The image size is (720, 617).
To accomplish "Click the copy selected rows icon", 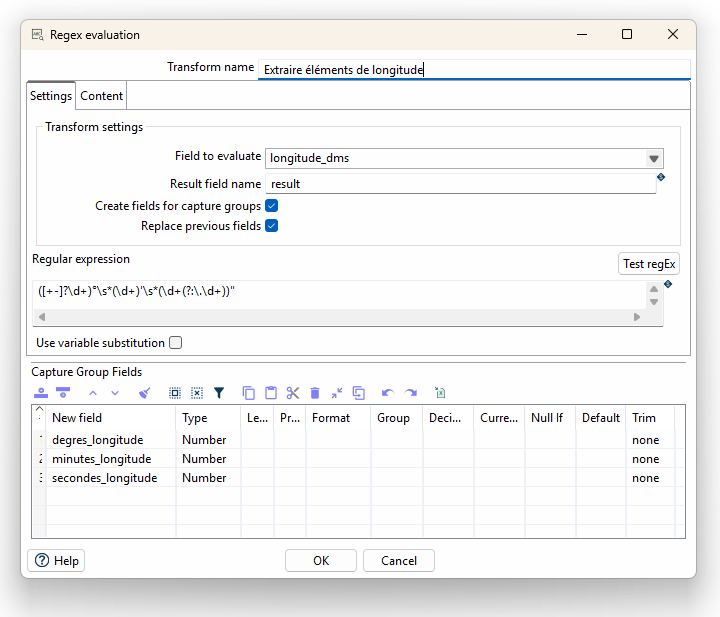I will [248, 393].
